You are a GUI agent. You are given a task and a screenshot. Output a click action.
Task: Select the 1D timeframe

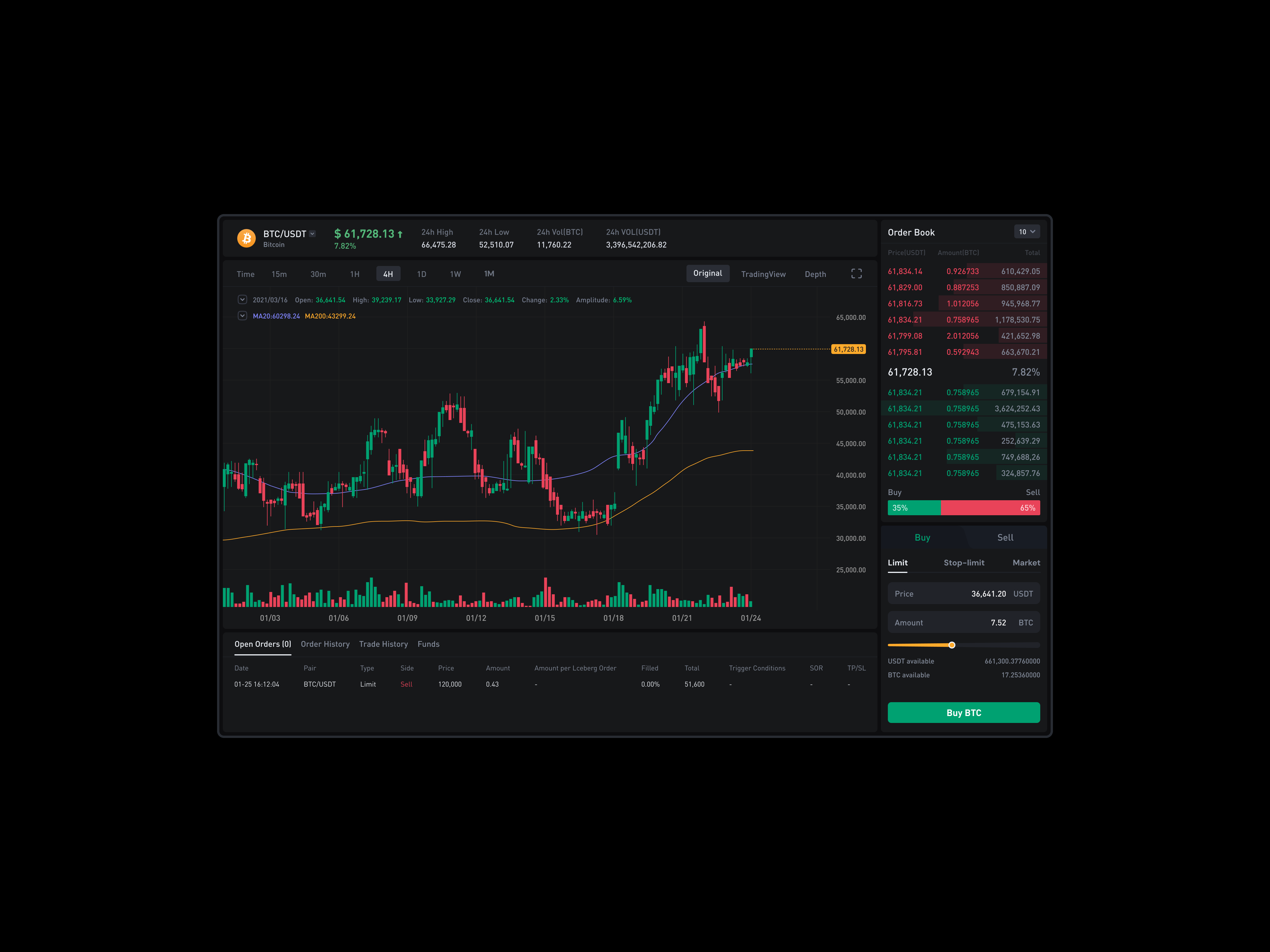pos(421,274)
